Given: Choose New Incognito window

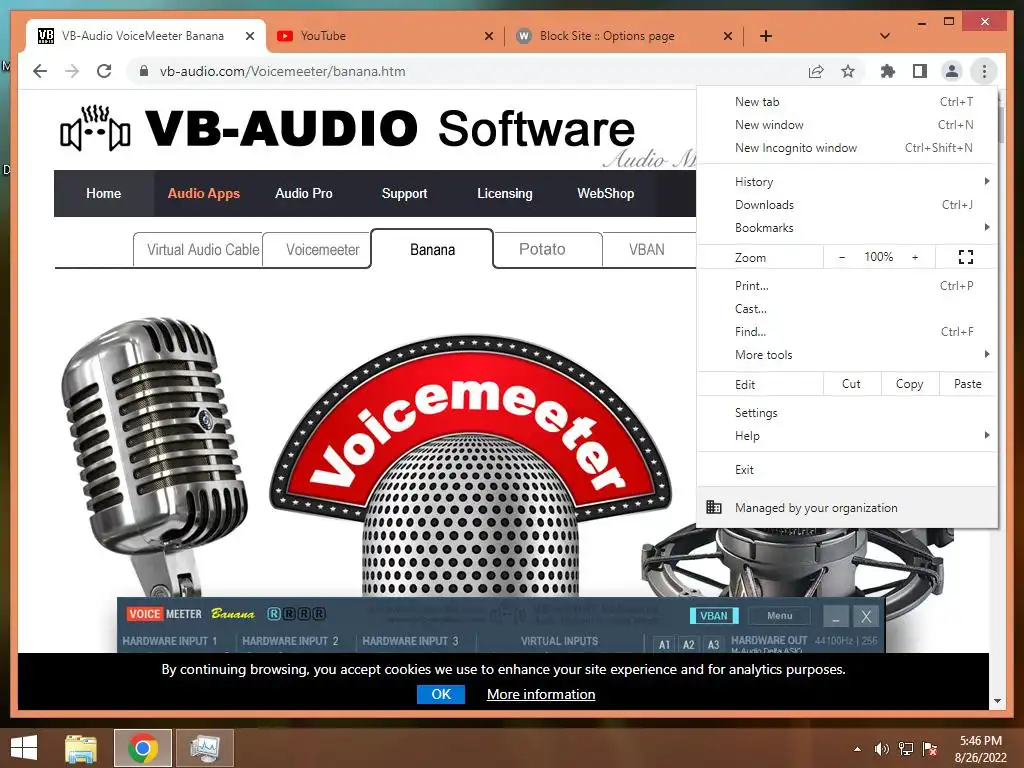Looking at the screenshot, I should click(x=847, y=148).
